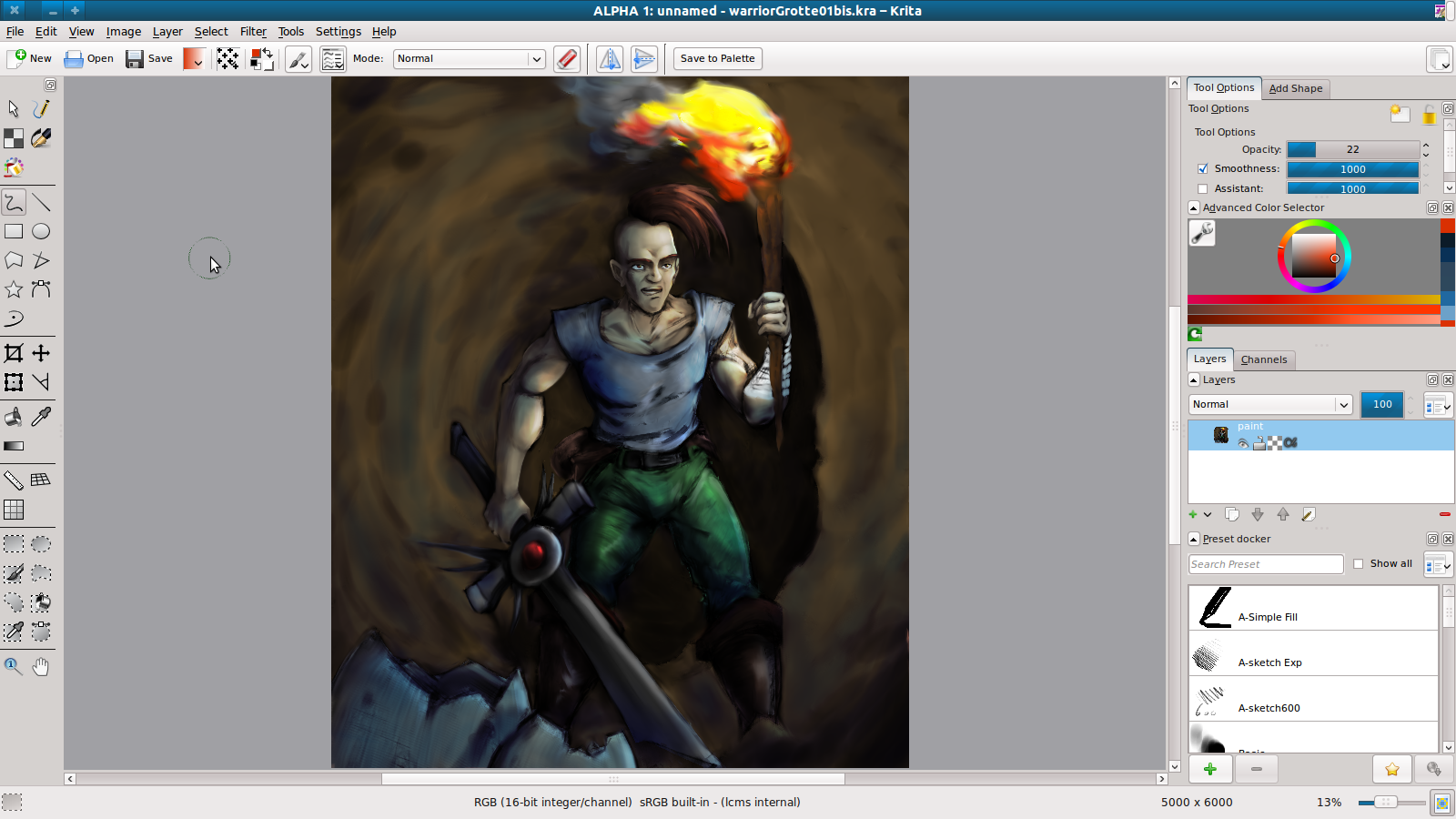Open the brush Mode dropdown
1456x819 pixels.
pos(470,59)
